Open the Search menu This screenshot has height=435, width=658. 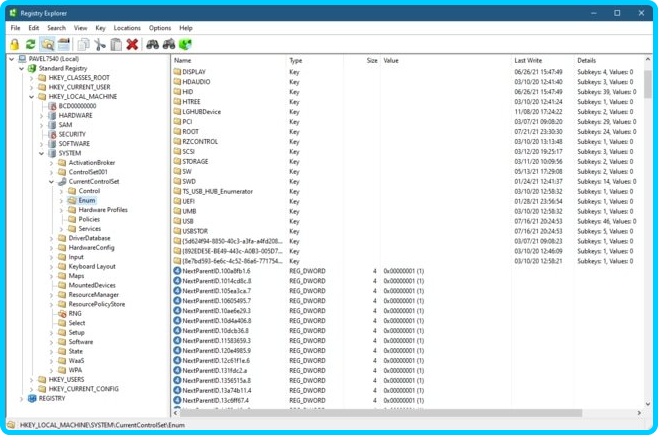(56, 28)
